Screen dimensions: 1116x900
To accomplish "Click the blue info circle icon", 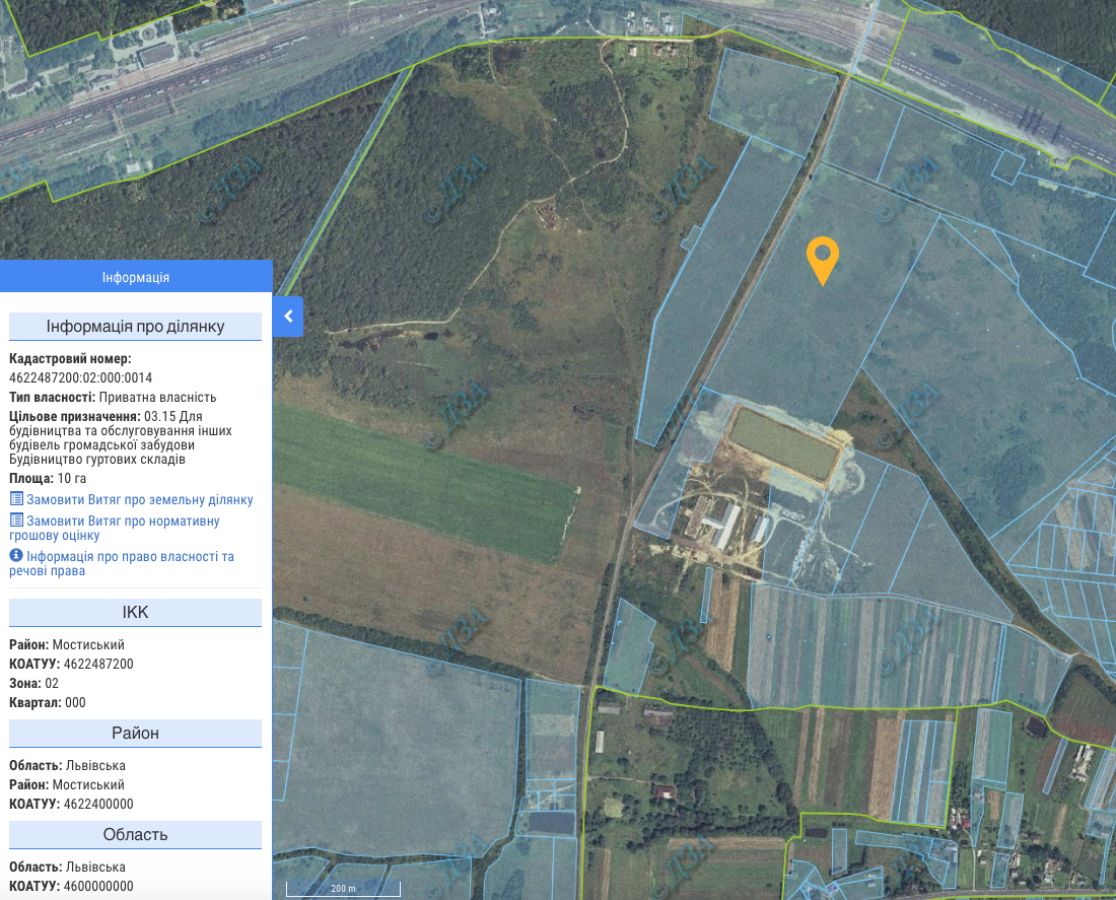I will pyautogui.click(x=16, y=556).
